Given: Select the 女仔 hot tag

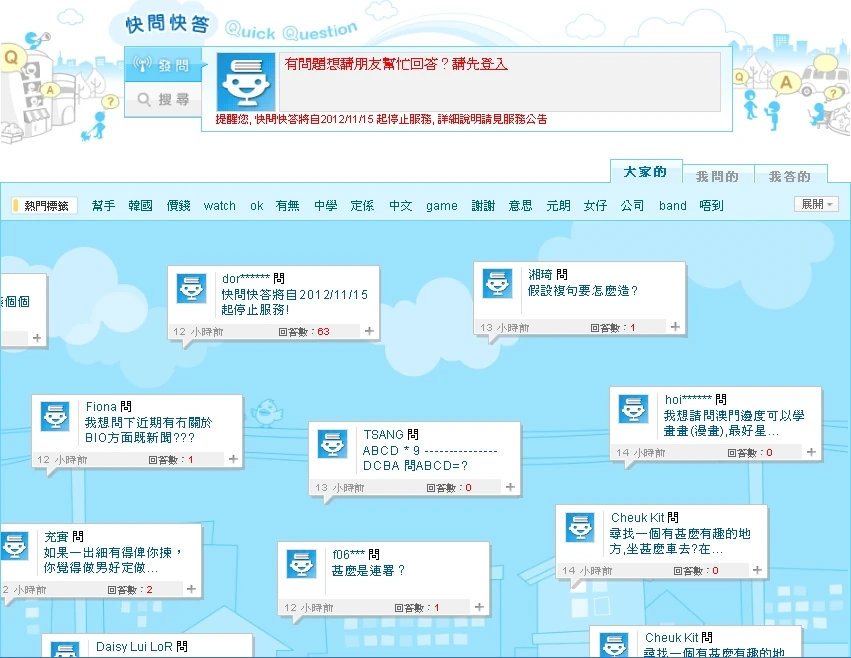Looking at the screenshot, I should click(x=595, y=206).
